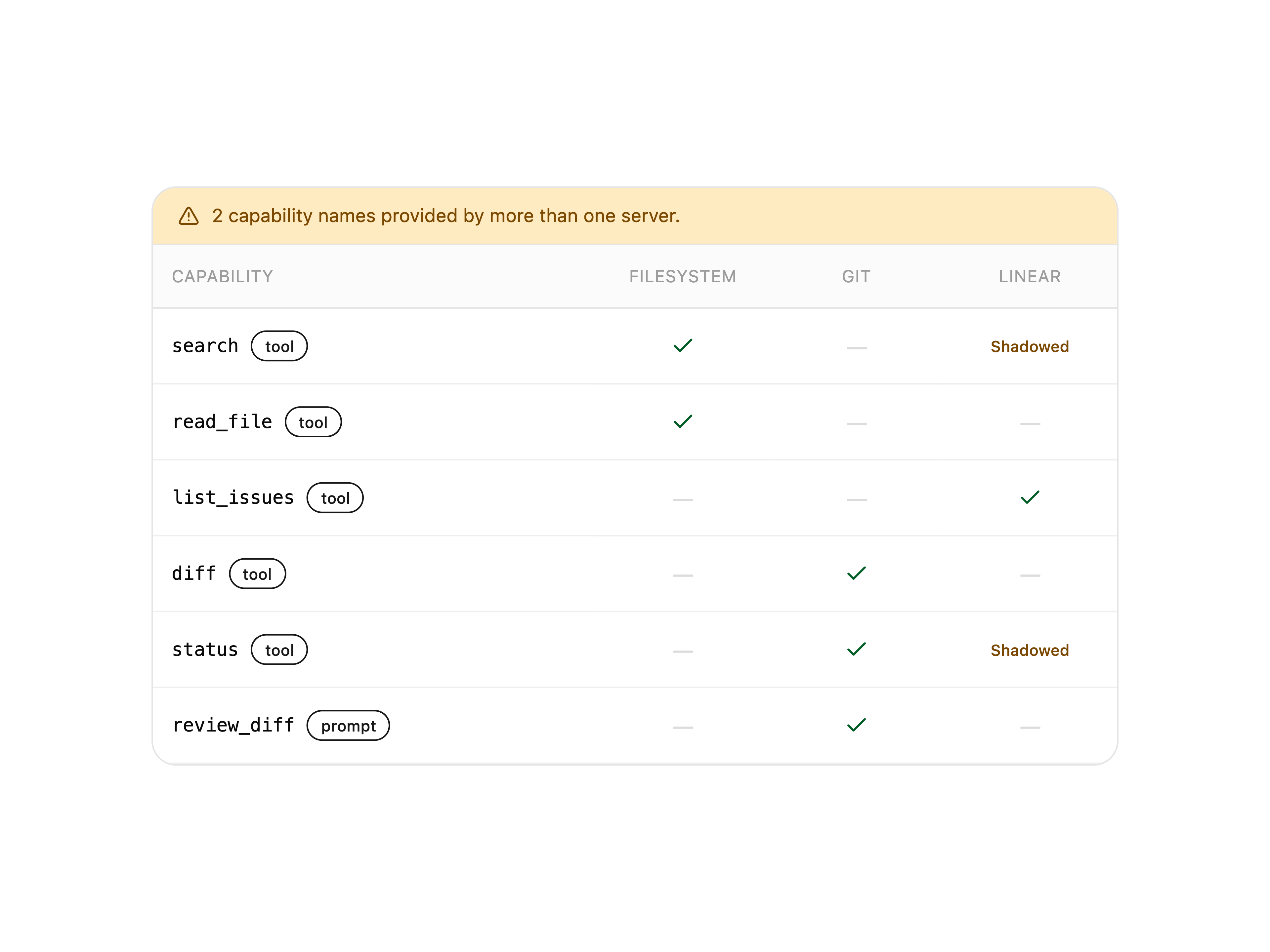Screen dimensions: 1270x952
Task: Select the FILESYSTEM column header
Action: 683,277
